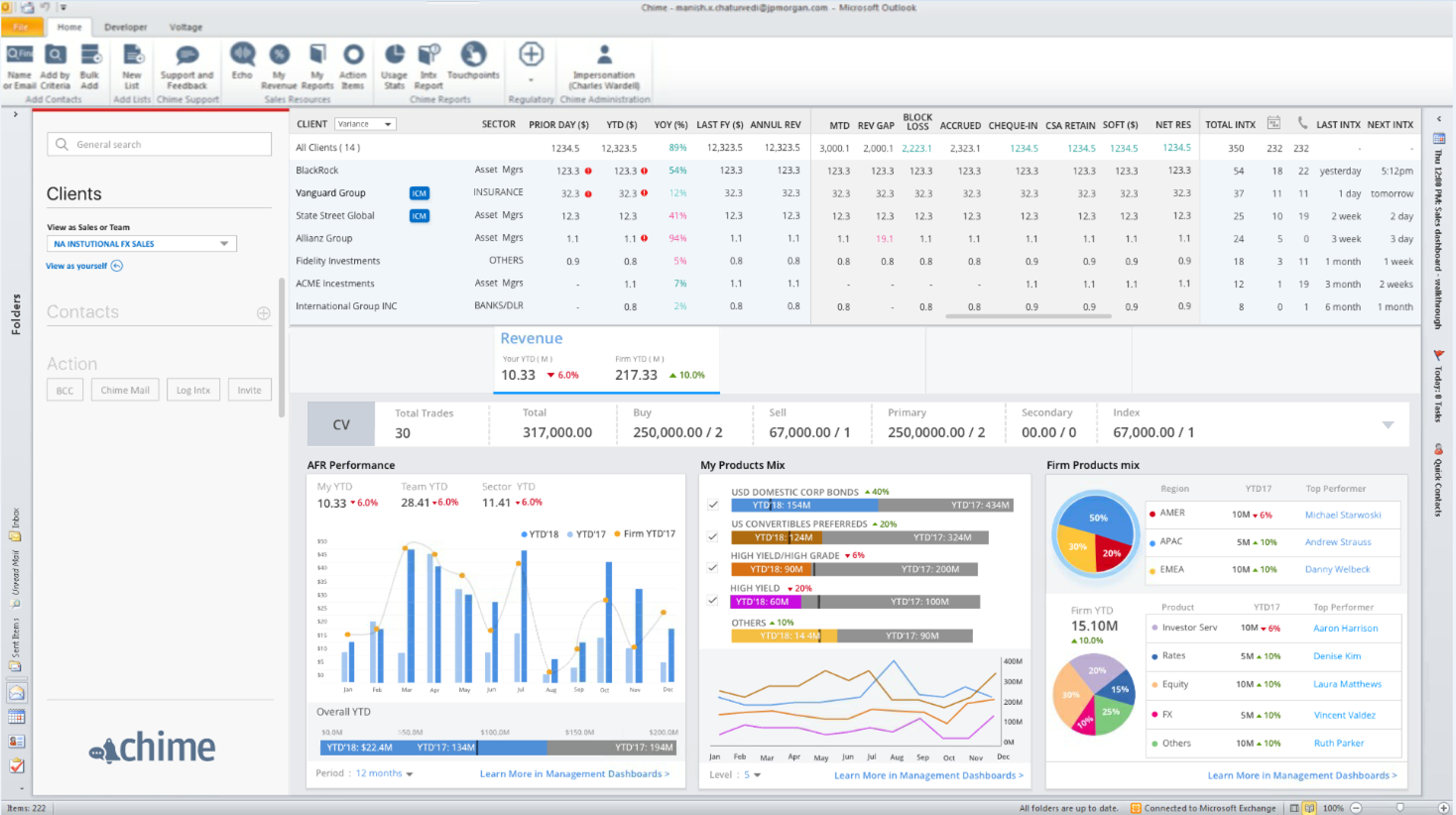Click the Chime Mail button
1456x815 pixels.
click(x=125, y=391)
